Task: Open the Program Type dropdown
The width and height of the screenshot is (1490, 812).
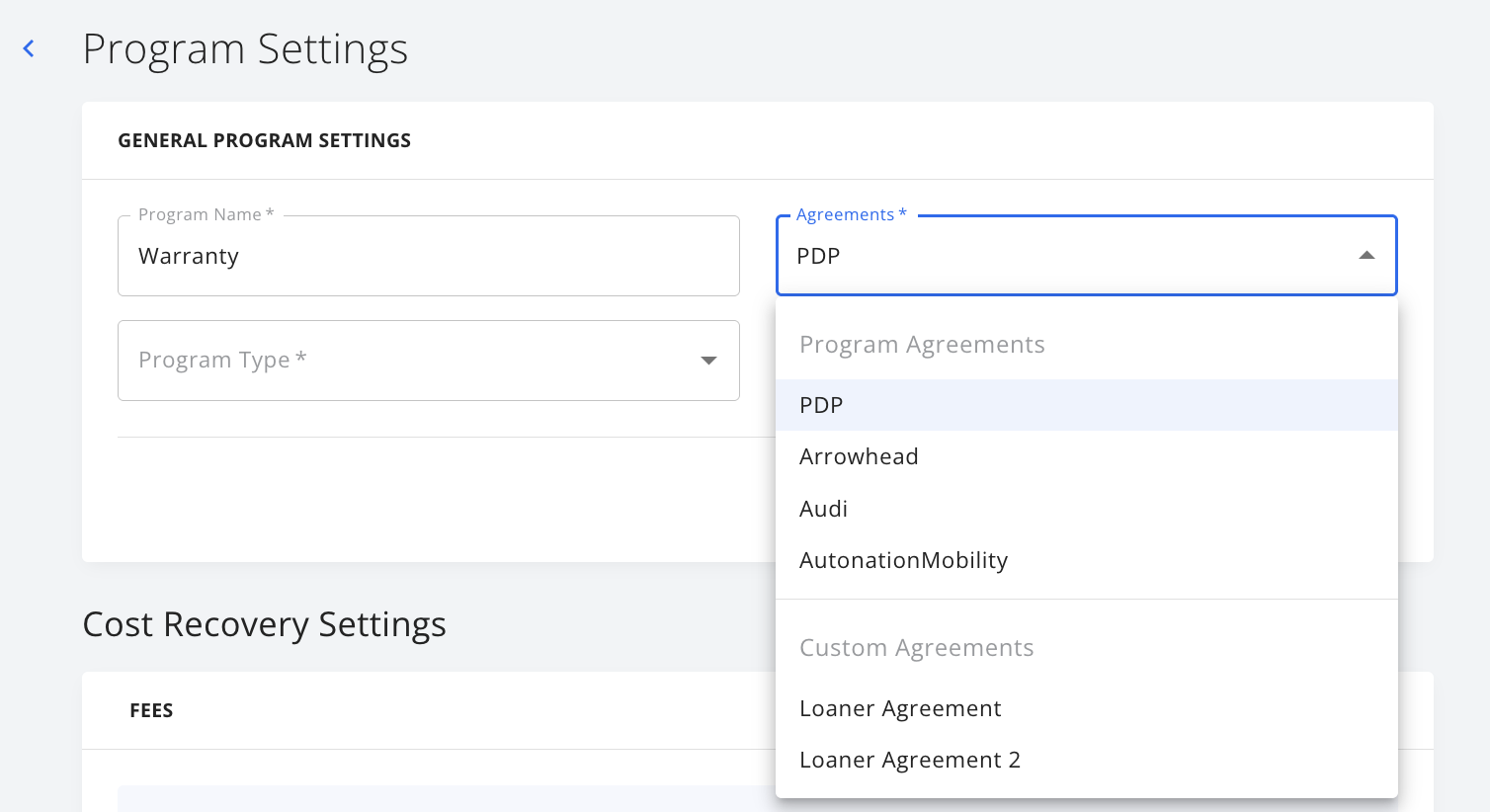Action: click(429, 361)
